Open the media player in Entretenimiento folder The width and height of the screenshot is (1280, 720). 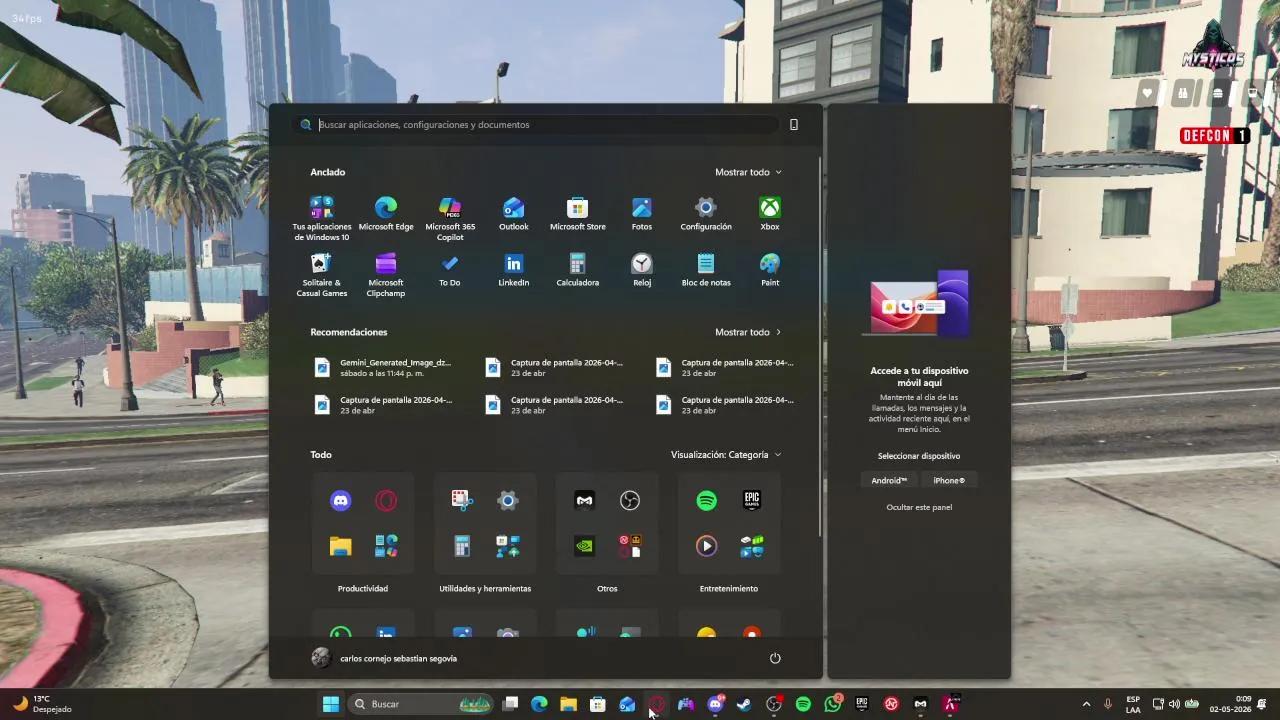click(707, 546)
